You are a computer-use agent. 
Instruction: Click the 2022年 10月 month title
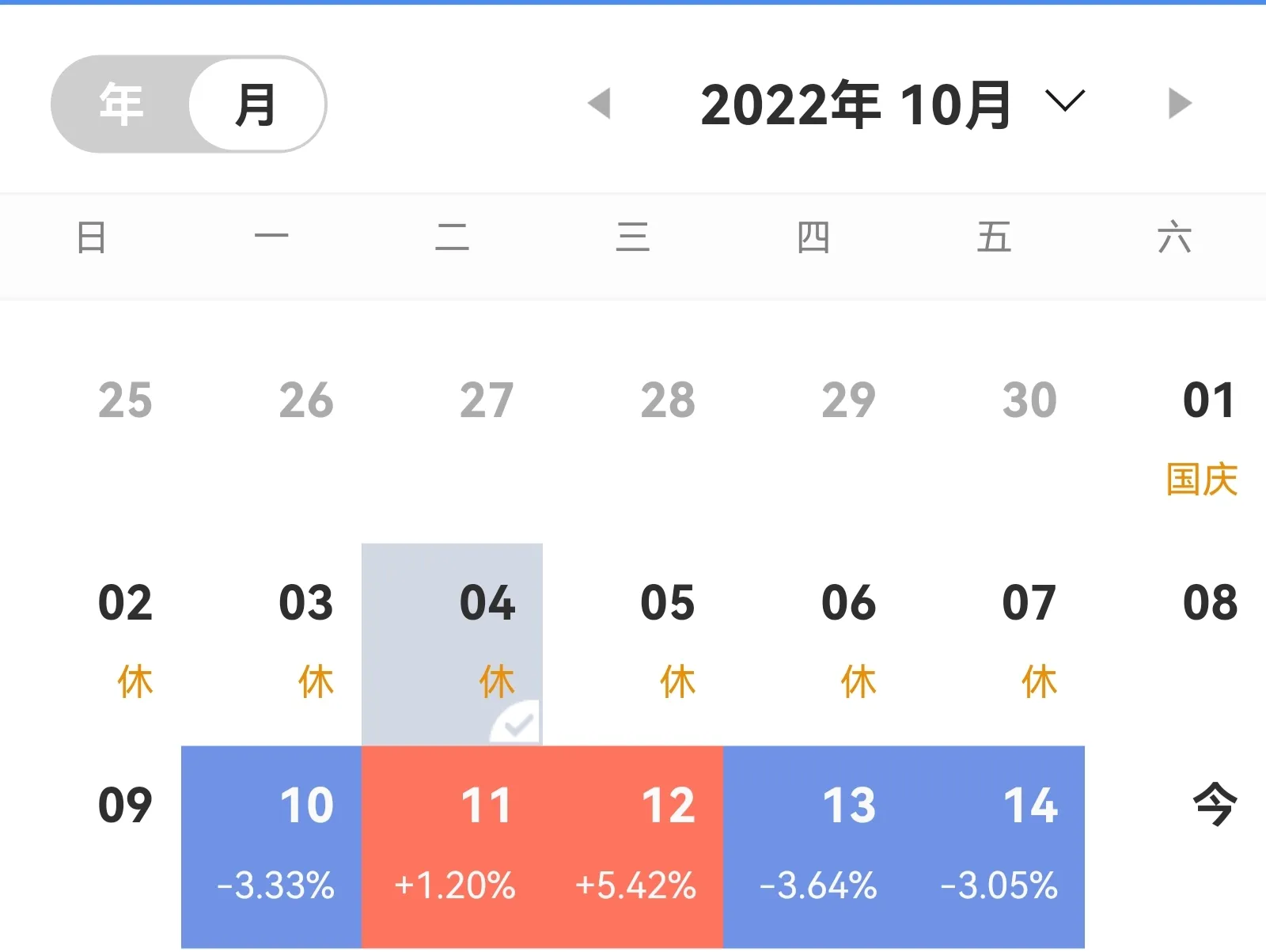[855, 105]
